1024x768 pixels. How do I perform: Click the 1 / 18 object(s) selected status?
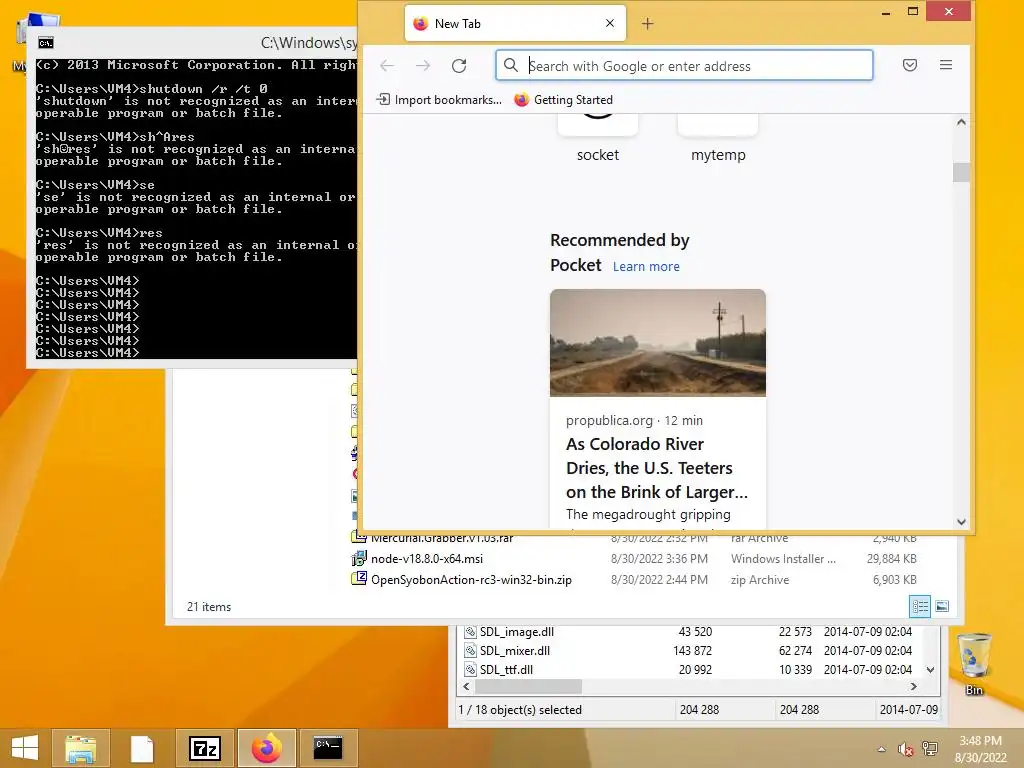(520, 710)
